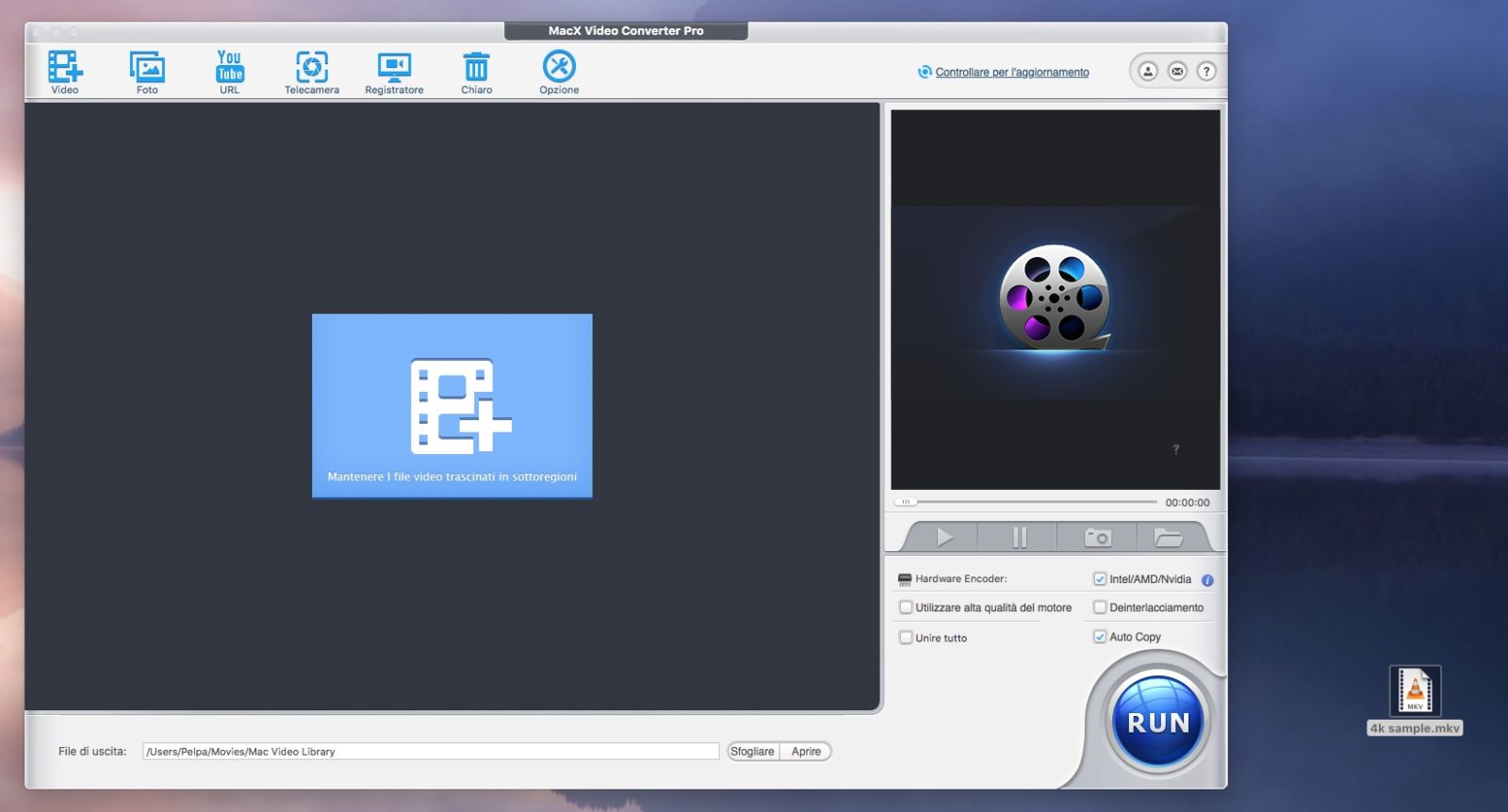This screenshot has height=812, width=1508.
Task: Select the Telecamera recording tool
Action: (x=312, y=68)
